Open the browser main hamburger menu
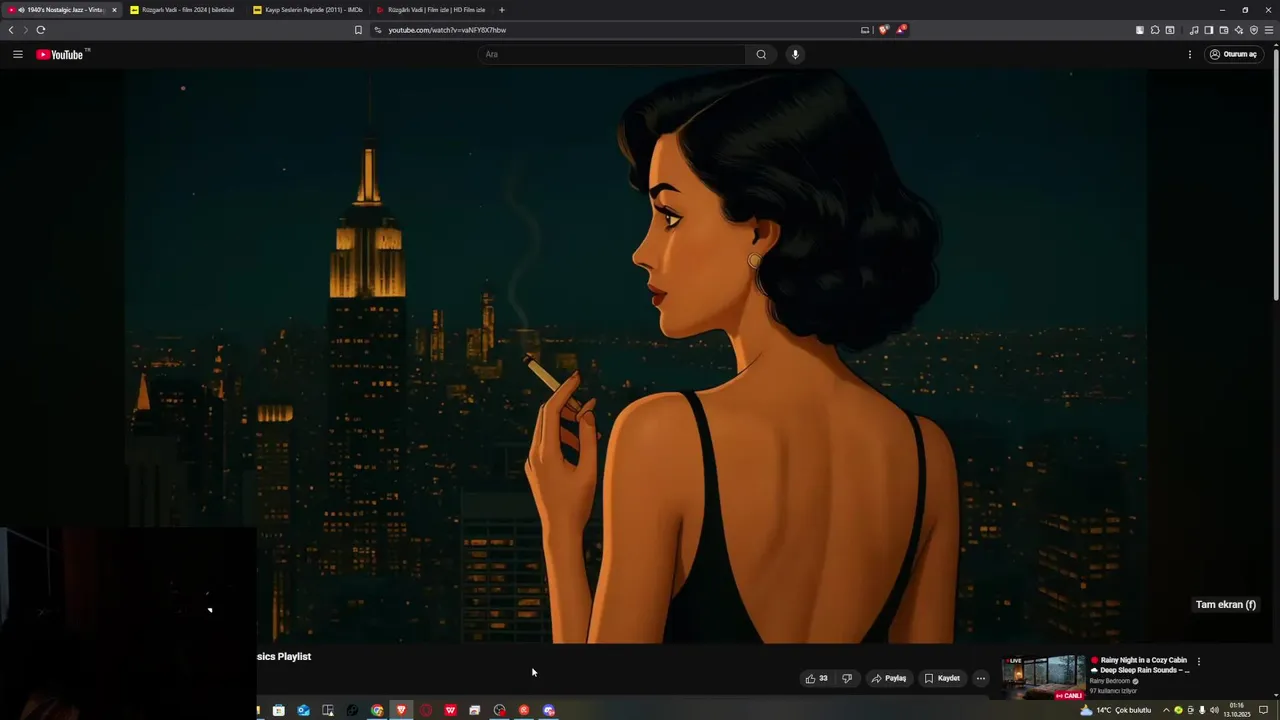1280x720 pixels. (1269, 30)
